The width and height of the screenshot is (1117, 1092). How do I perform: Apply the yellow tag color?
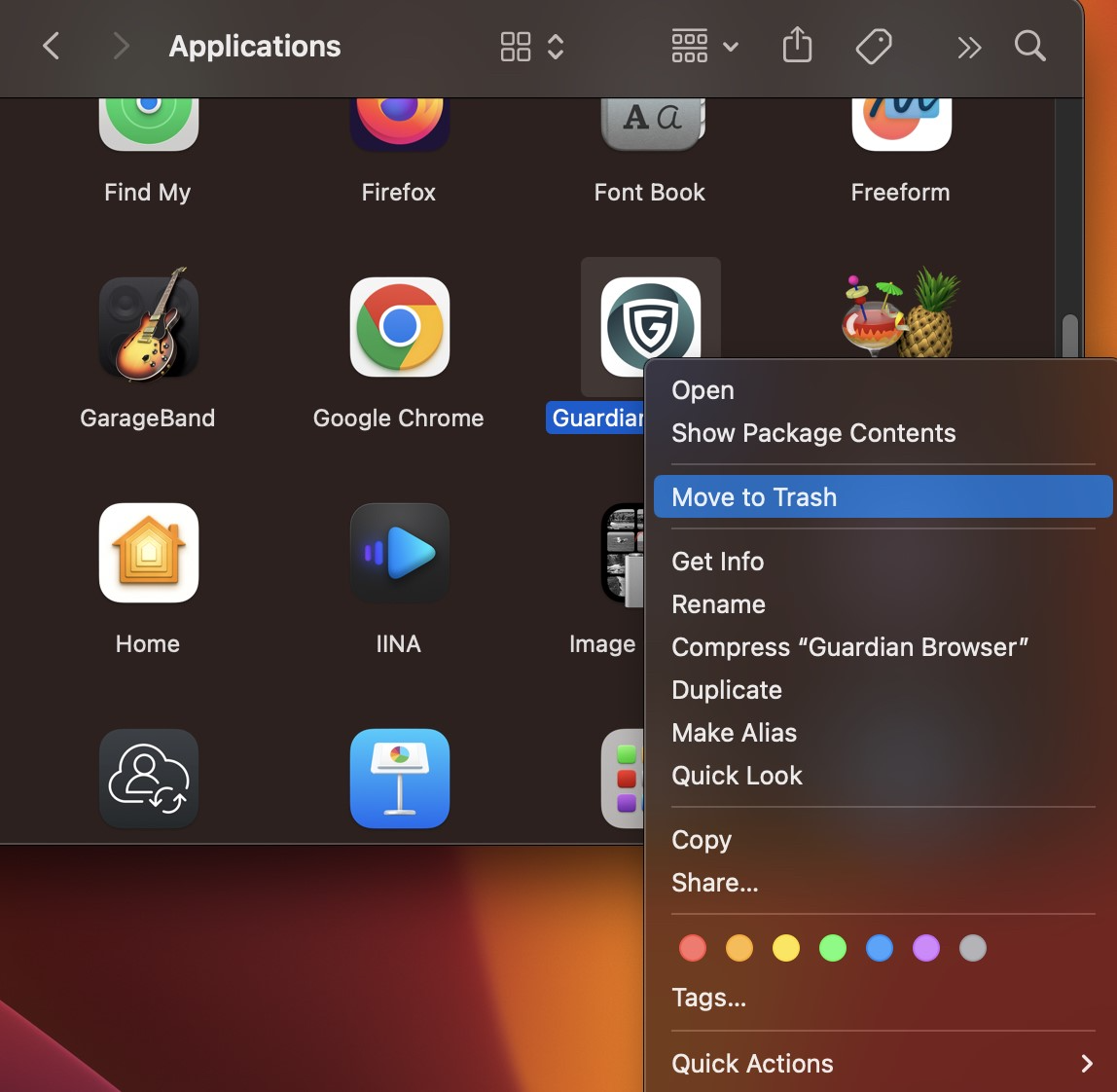coord(786,948)
